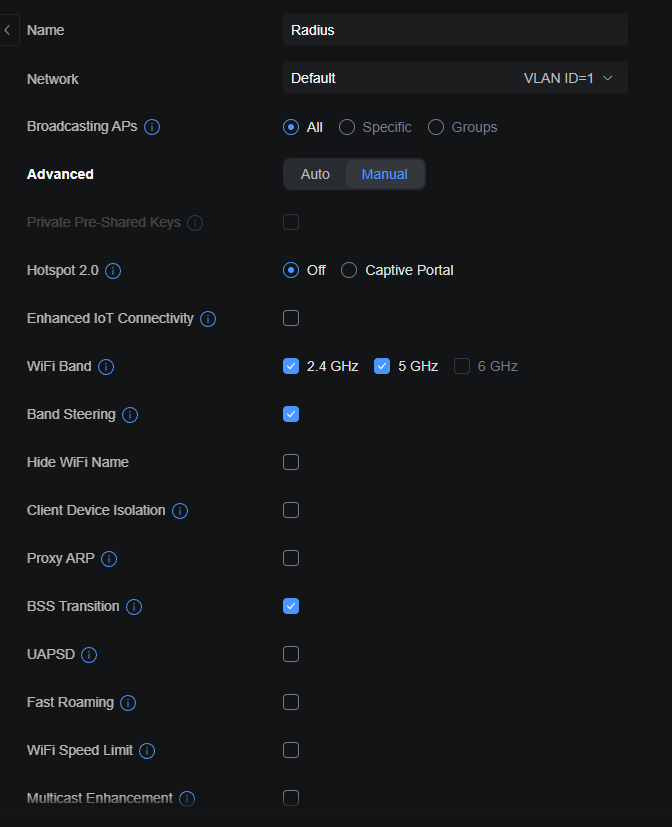The width and height of the screenshot is (672, 827).
Task: Click info icon beside Client Device Isolation
Action: pyautogui.click(x=180, y=511)
